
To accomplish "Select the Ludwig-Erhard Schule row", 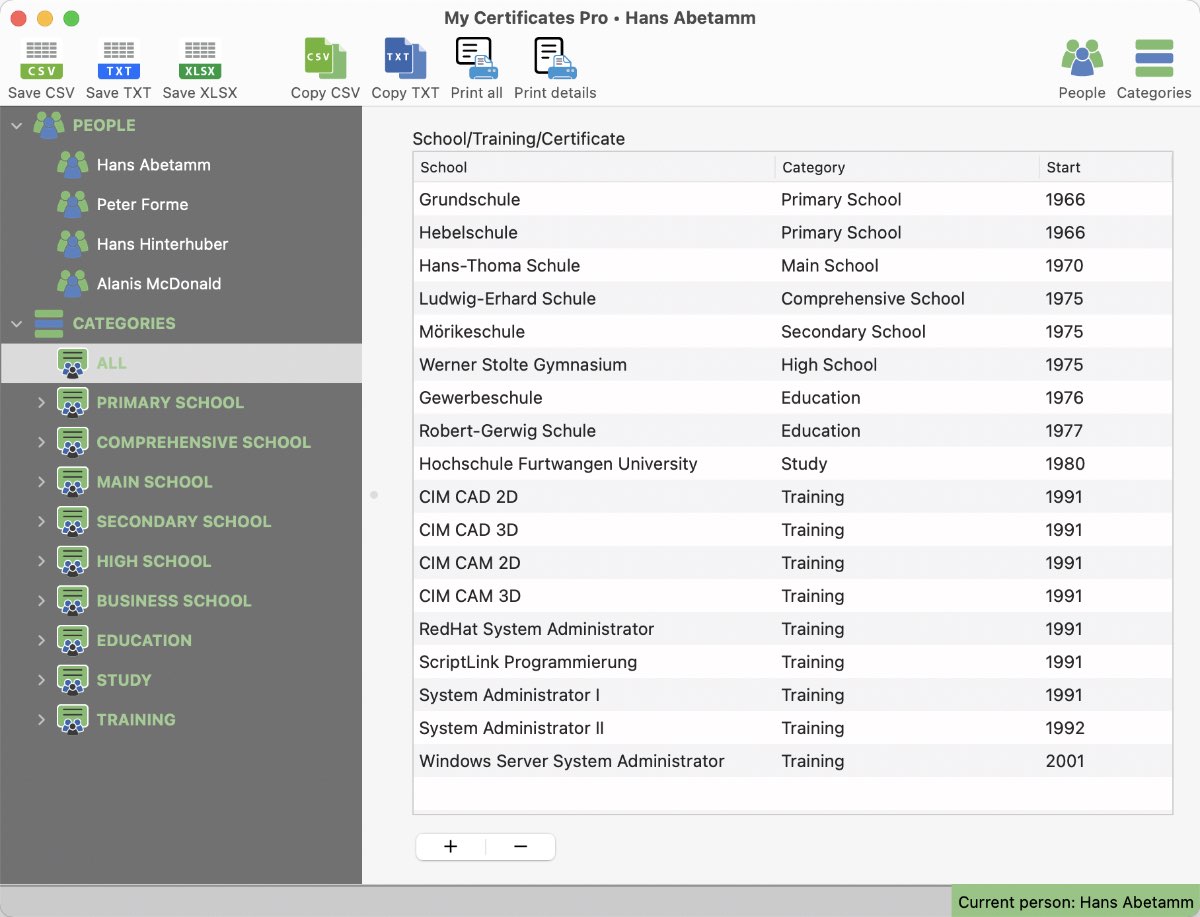I will pyautogui.click(x=792, y=298).
